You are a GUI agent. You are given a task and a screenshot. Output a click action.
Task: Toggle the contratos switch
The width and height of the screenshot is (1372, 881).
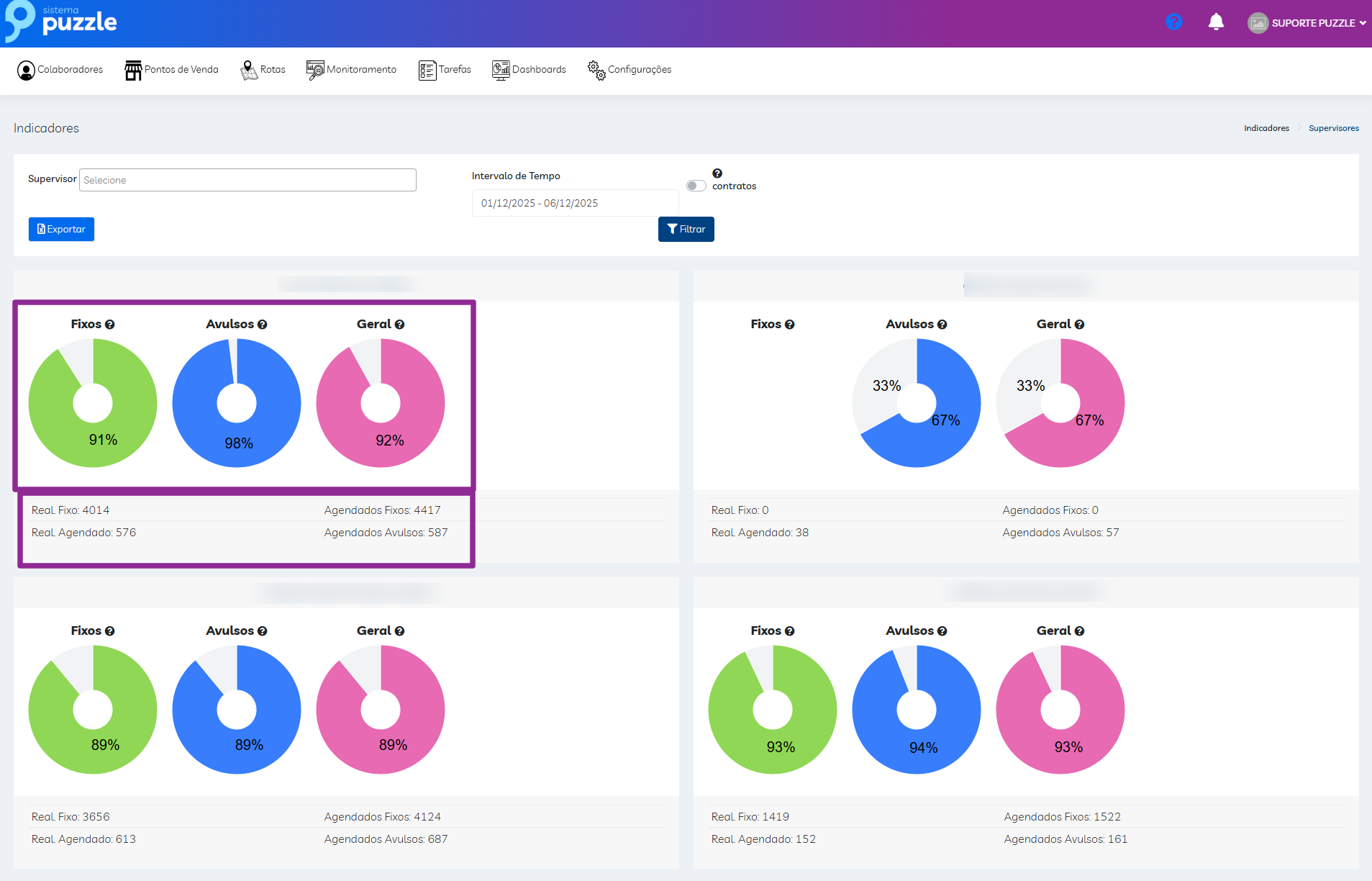(x=695, y=186)
